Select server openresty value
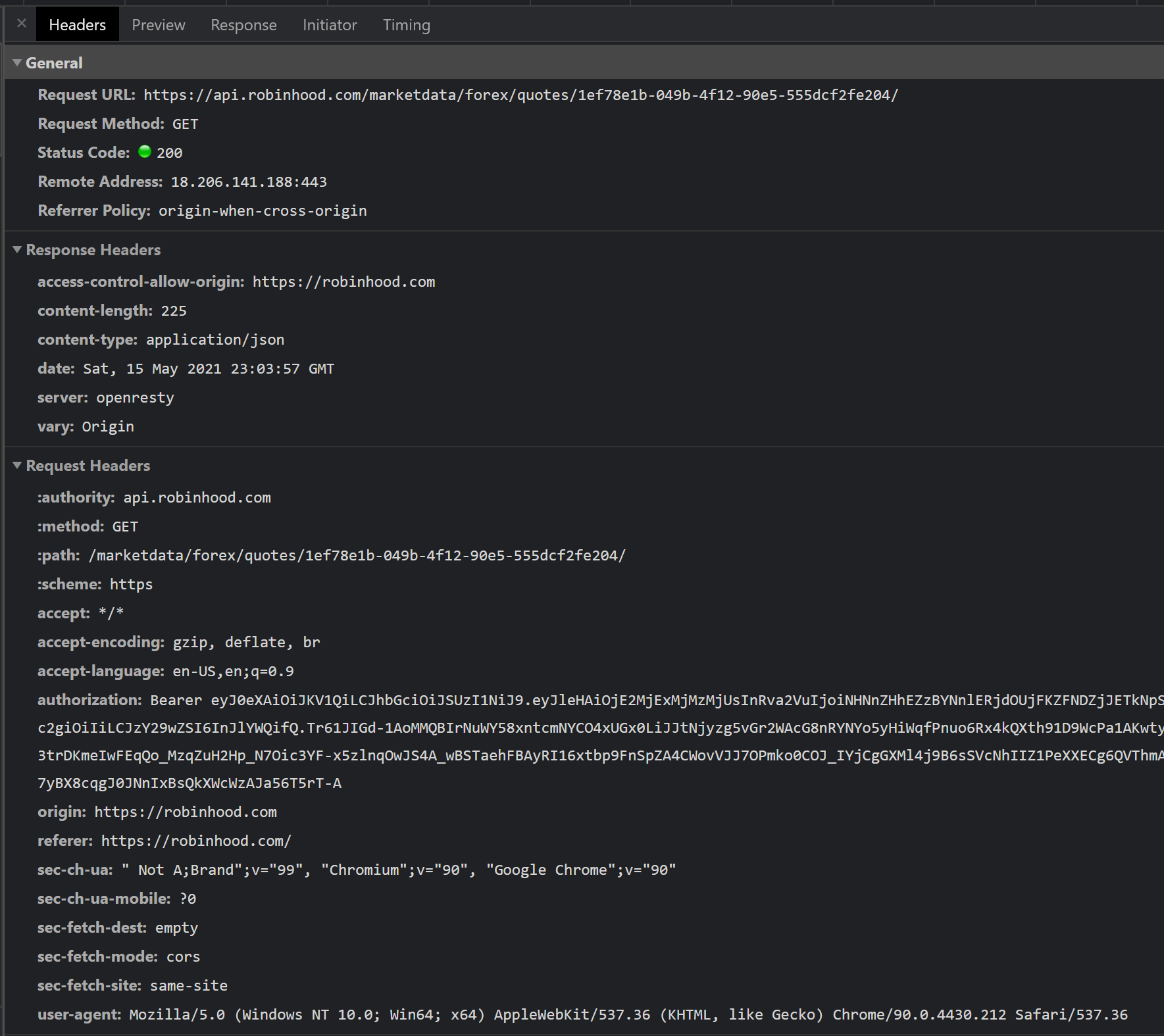1164x1036 pixels. point(135,397)
